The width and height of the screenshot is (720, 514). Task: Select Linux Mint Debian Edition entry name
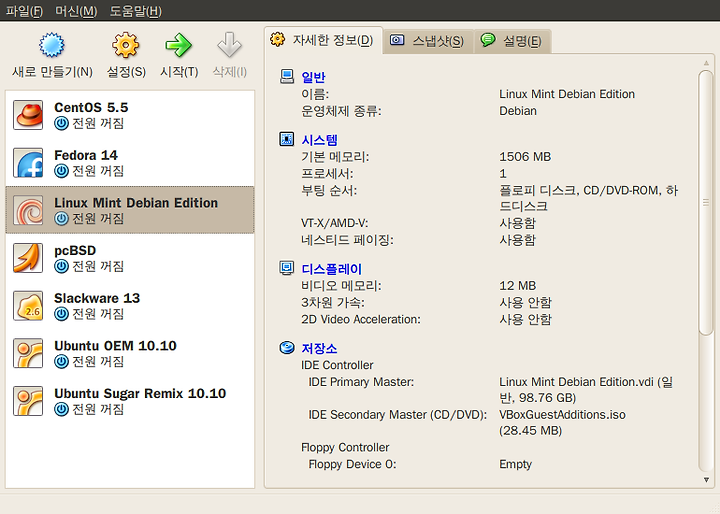coord(136,203)
